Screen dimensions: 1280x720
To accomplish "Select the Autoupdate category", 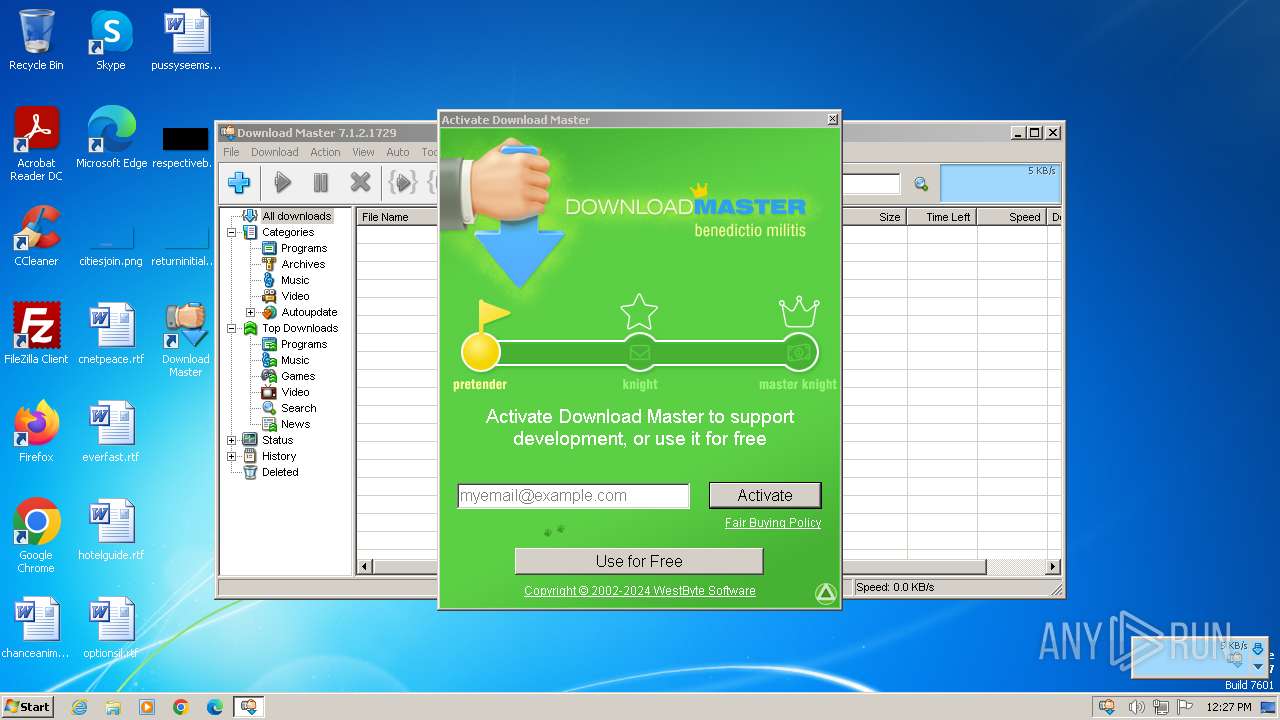I will [x=309, y=312].
